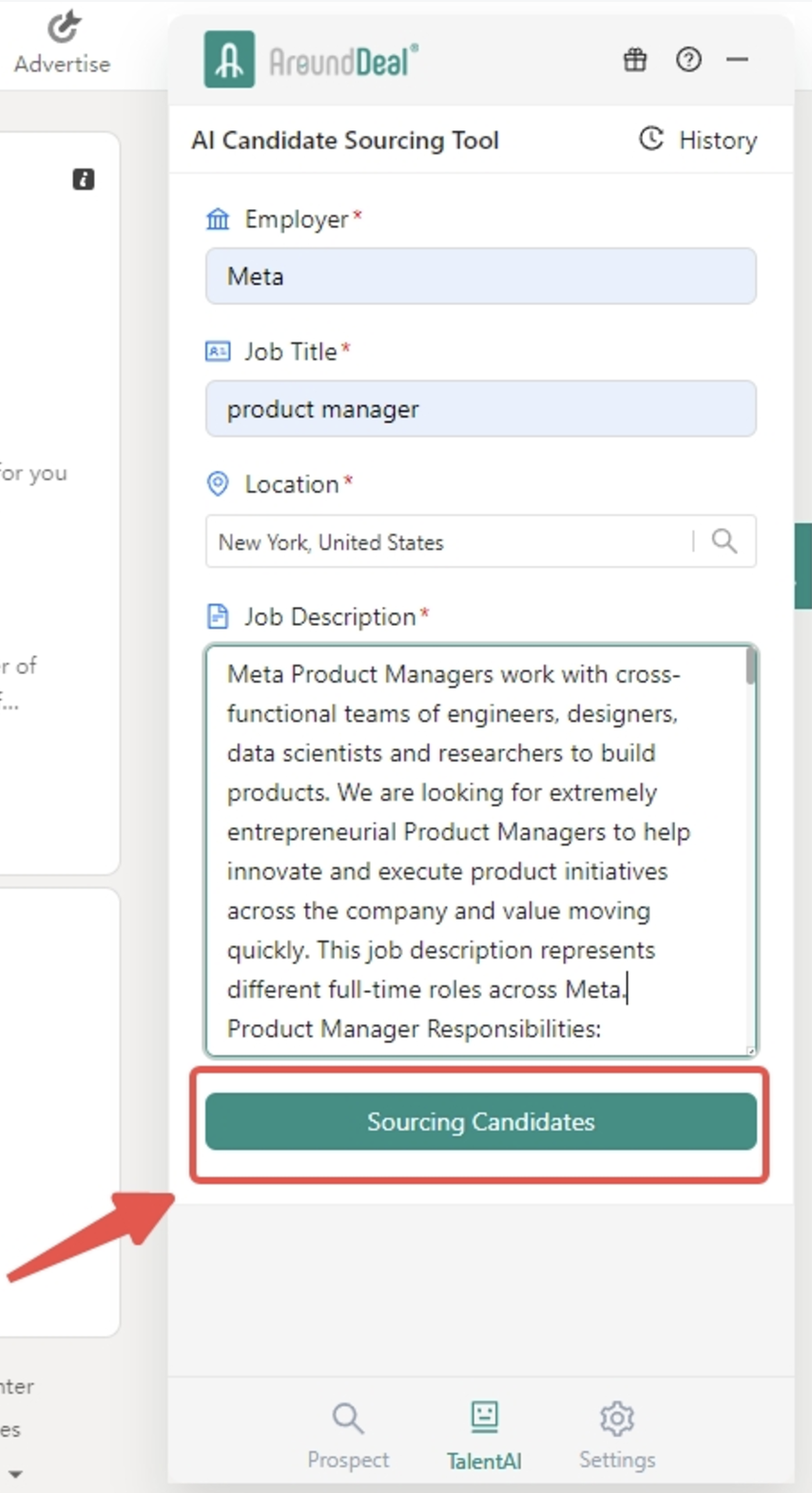Viewport: 812px width, 1493px height.
Task: Click the Job Description scrollbar thumb
Action: point(751,667)
